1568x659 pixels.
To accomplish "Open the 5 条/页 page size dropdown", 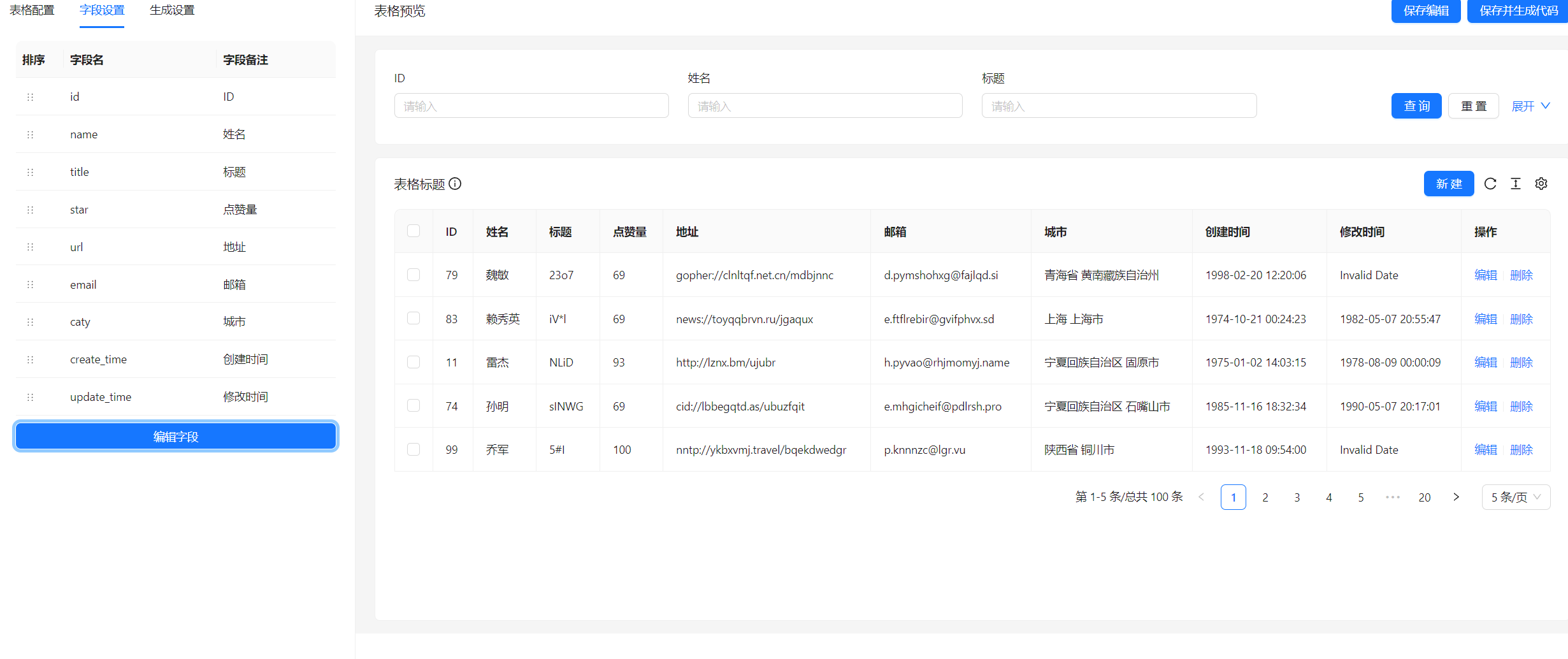I will 1516,497.
